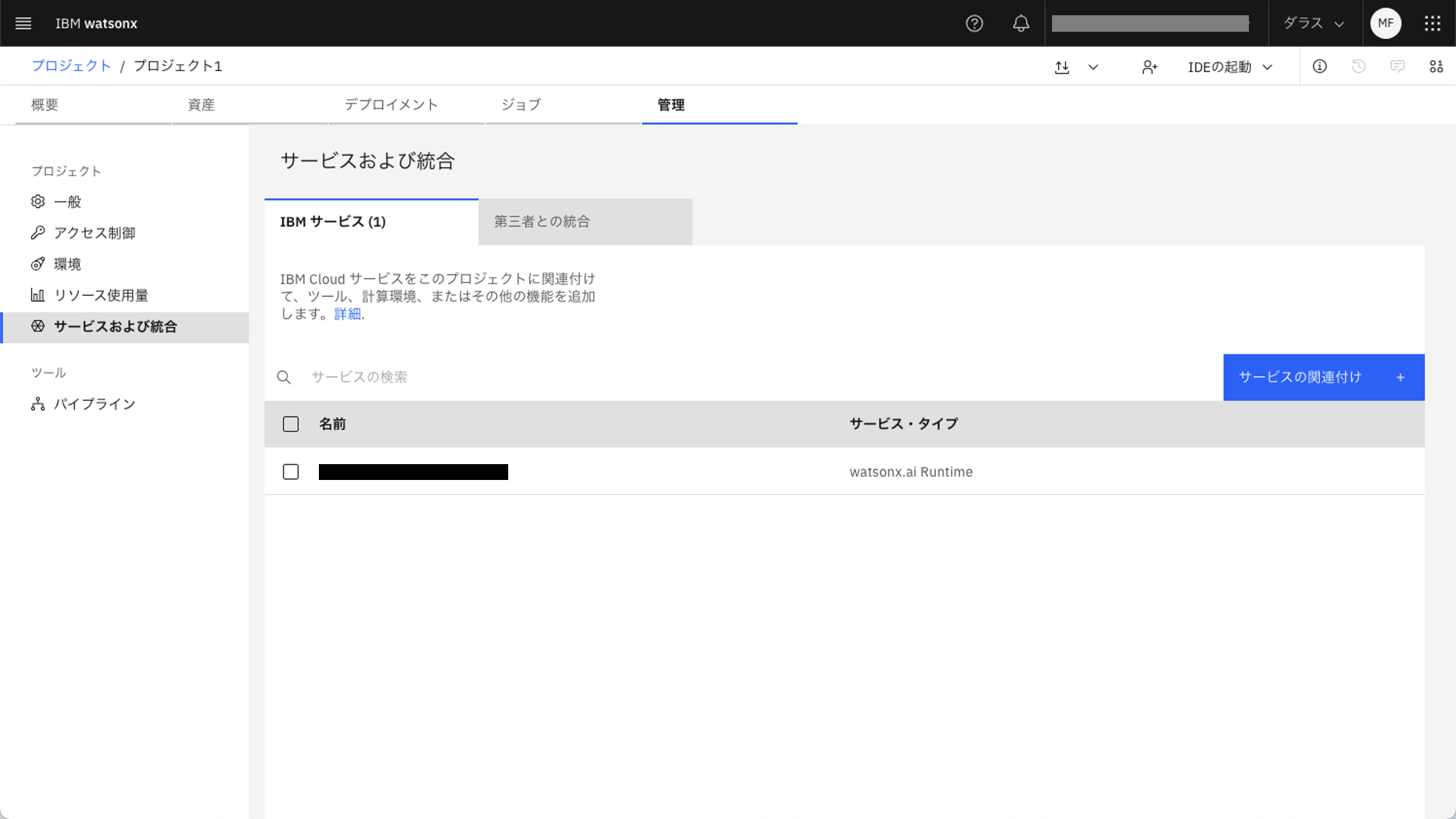The height and width of the screenshot is (819, 1456).
Task: Expand the chevron next to import/export icon
Action: (1093, 67)
